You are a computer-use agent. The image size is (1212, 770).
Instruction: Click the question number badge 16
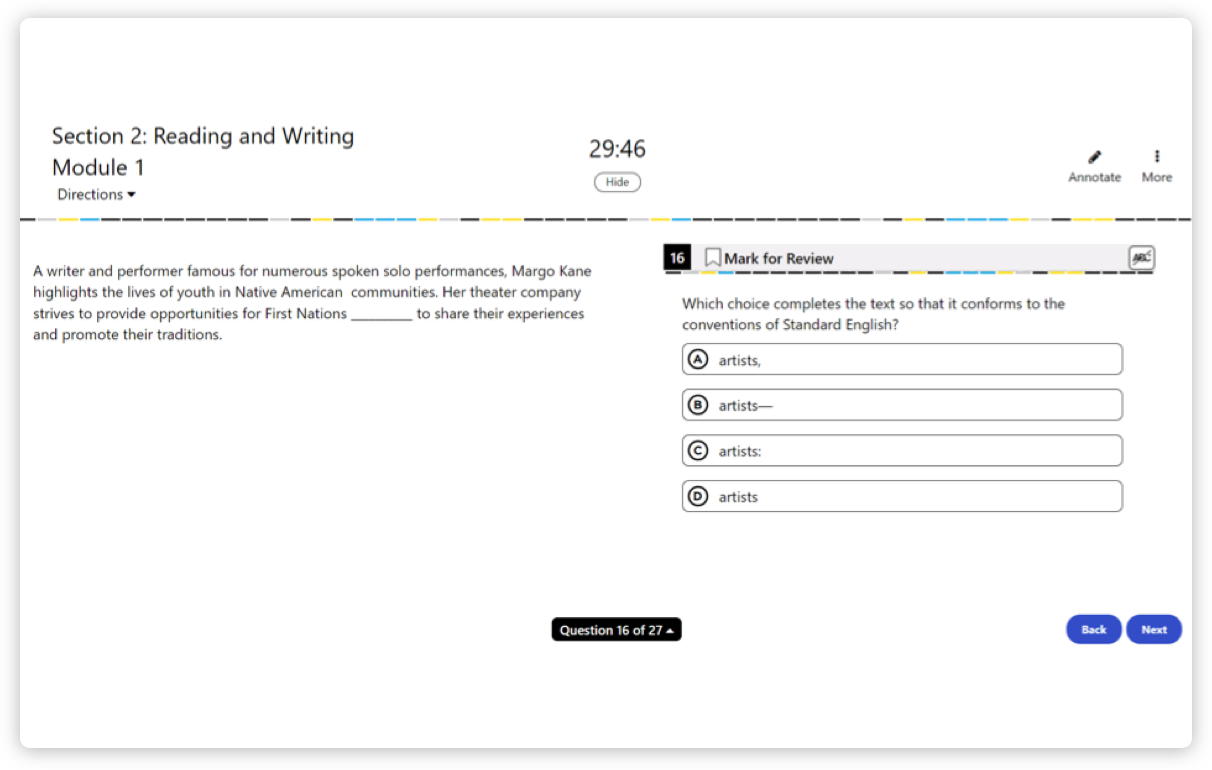[x=677, y=257]
